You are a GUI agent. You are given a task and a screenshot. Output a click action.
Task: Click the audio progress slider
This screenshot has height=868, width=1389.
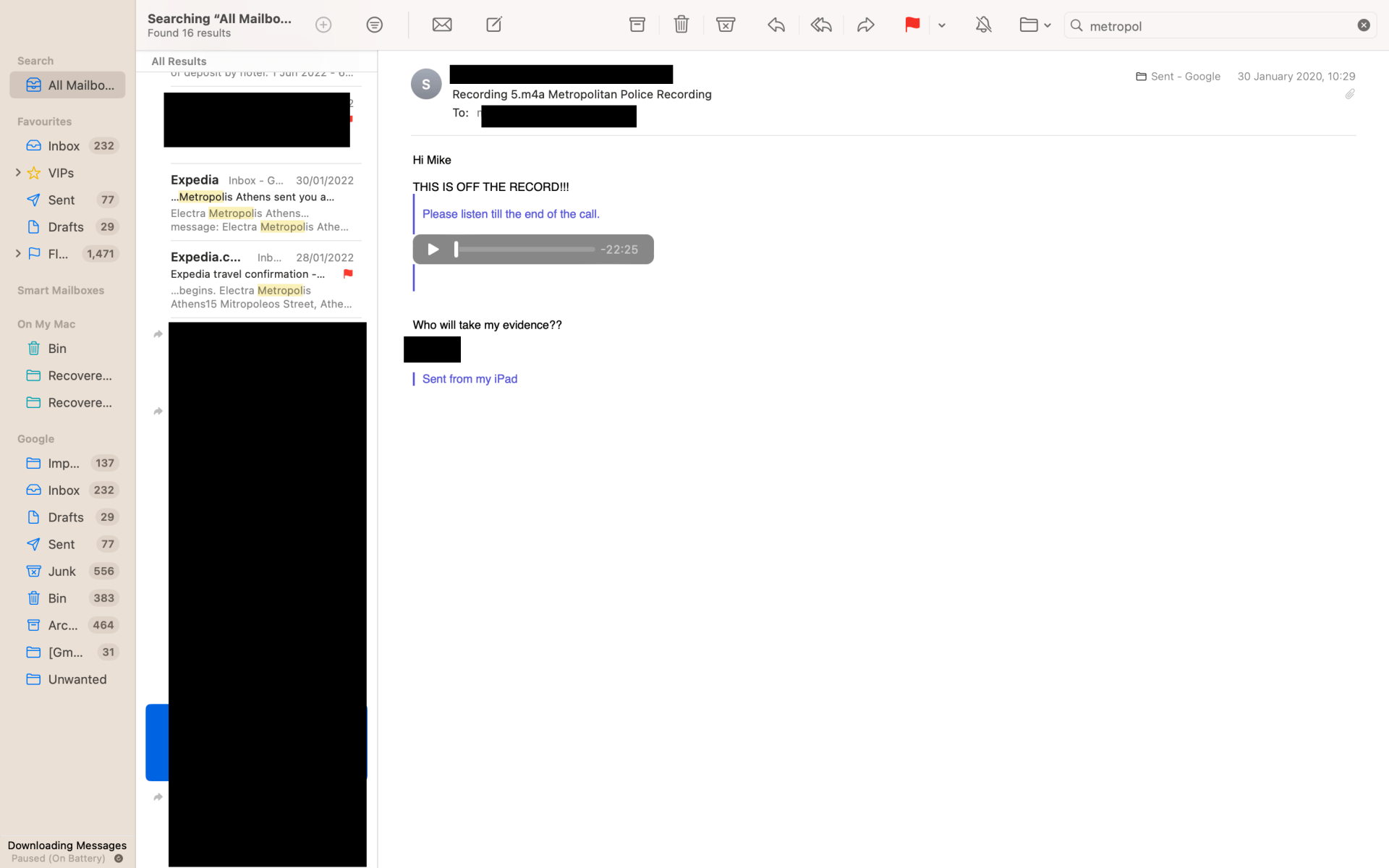(525, 250)
